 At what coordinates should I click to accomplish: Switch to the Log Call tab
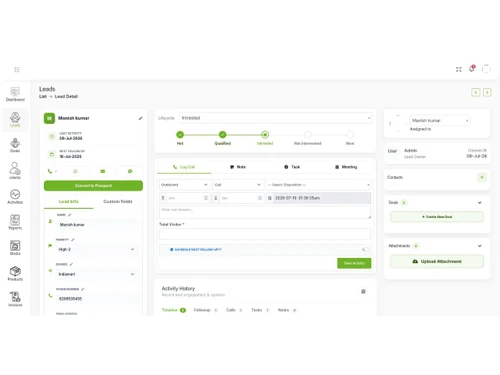point(184,167)
